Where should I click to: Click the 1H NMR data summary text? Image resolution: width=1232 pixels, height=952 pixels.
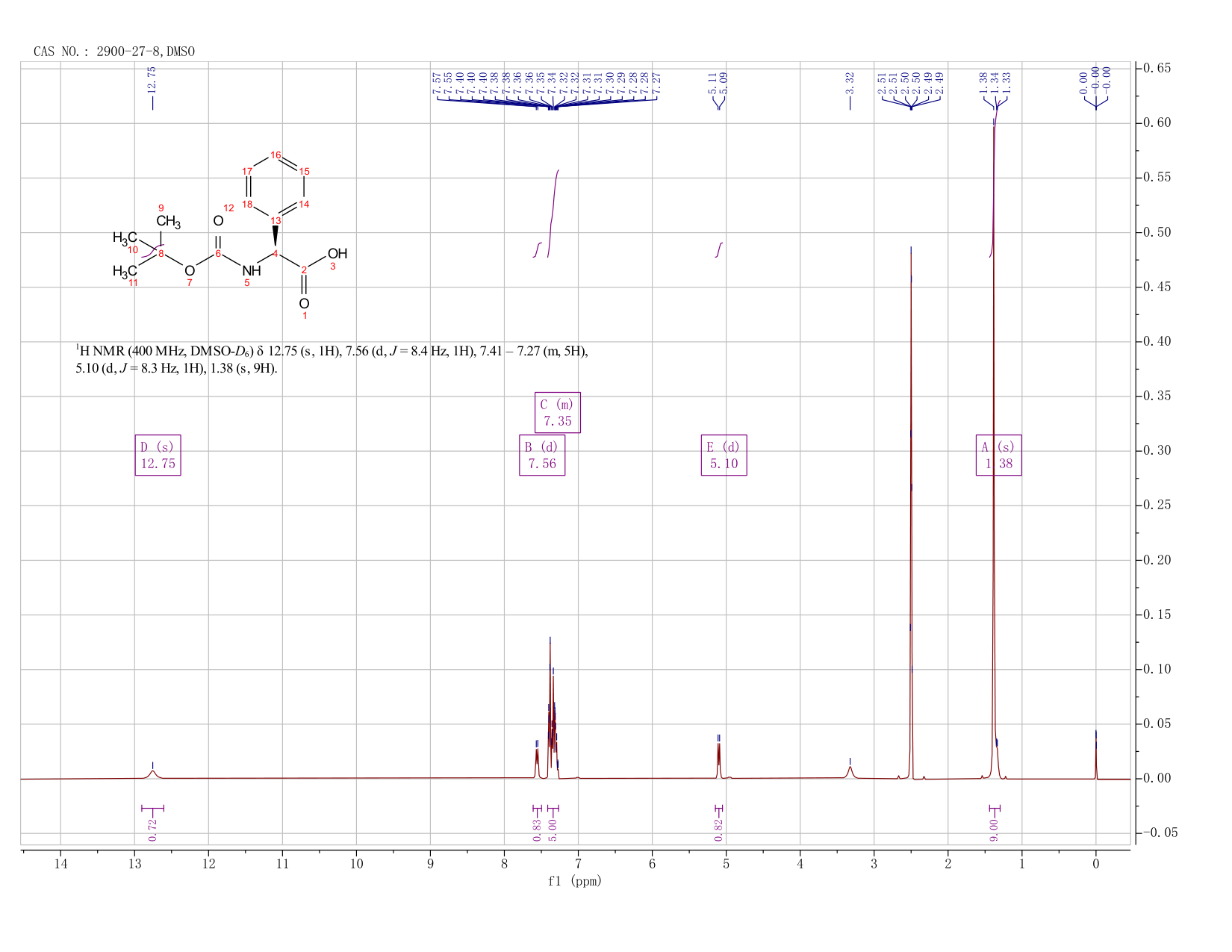[332, 359]
